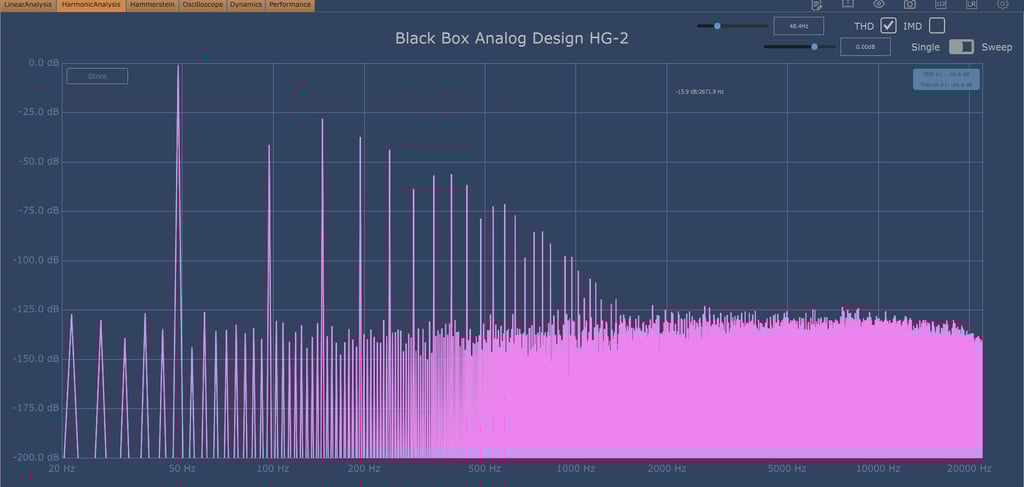Click the 2000 Hz axis label

tap(667, 469)
